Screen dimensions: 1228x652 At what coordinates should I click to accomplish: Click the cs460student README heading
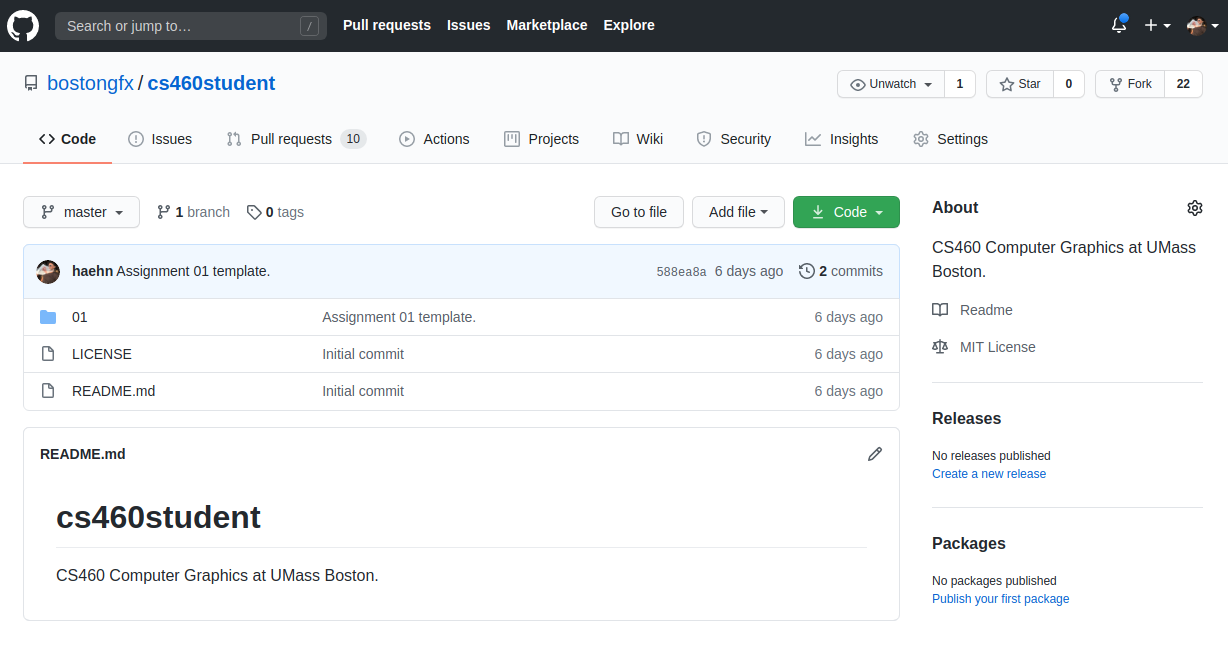point(158,517)
